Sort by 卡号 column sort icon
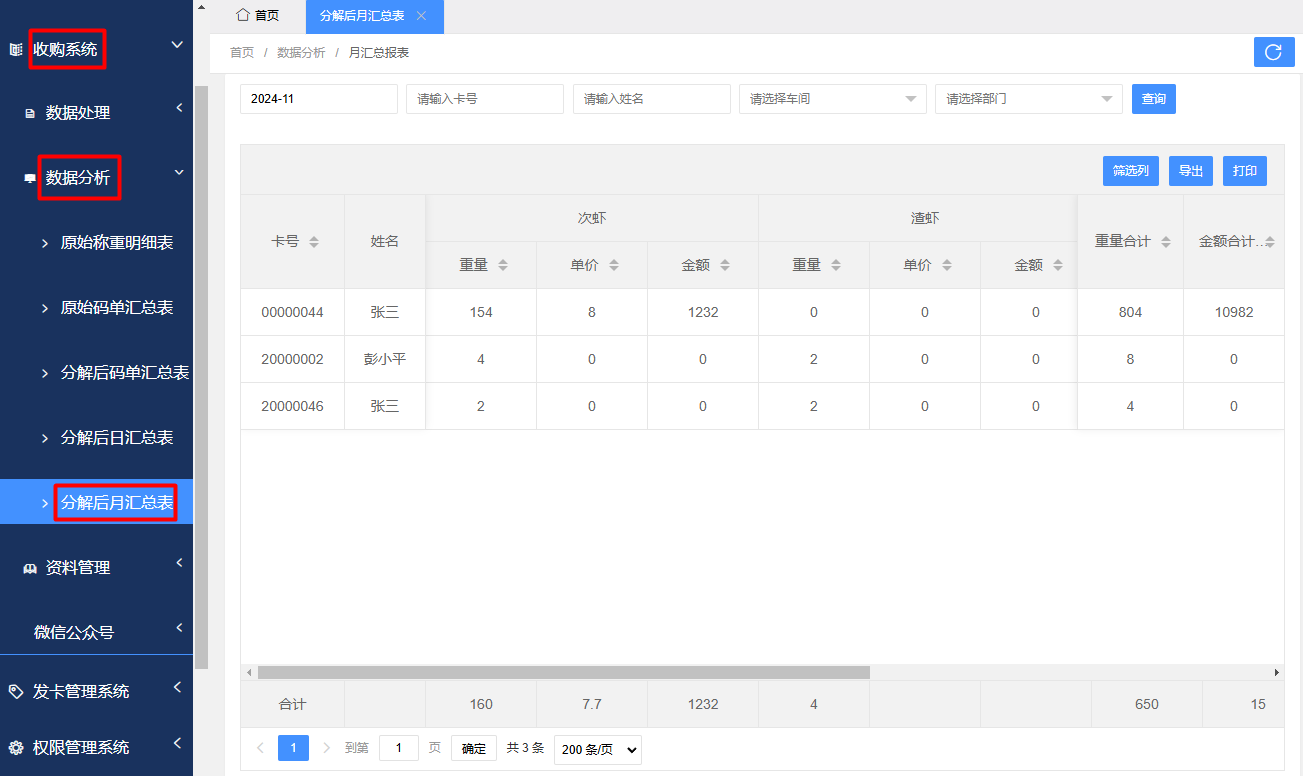The height and width of the screenshot is (776, 1303). click(x=314, y=242)
